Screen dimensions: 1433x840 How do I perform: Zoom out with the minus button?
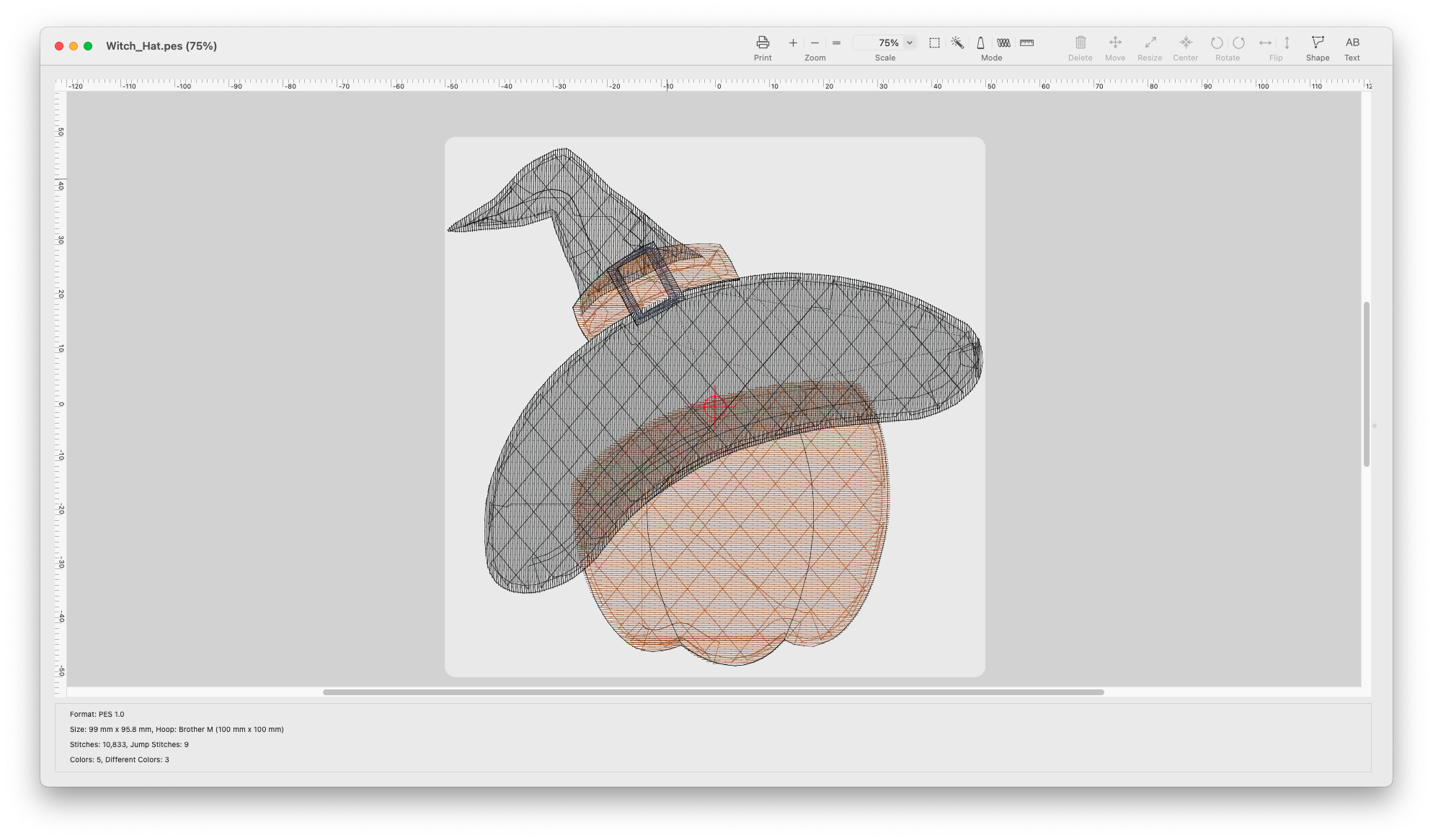[x=815, y=43]
